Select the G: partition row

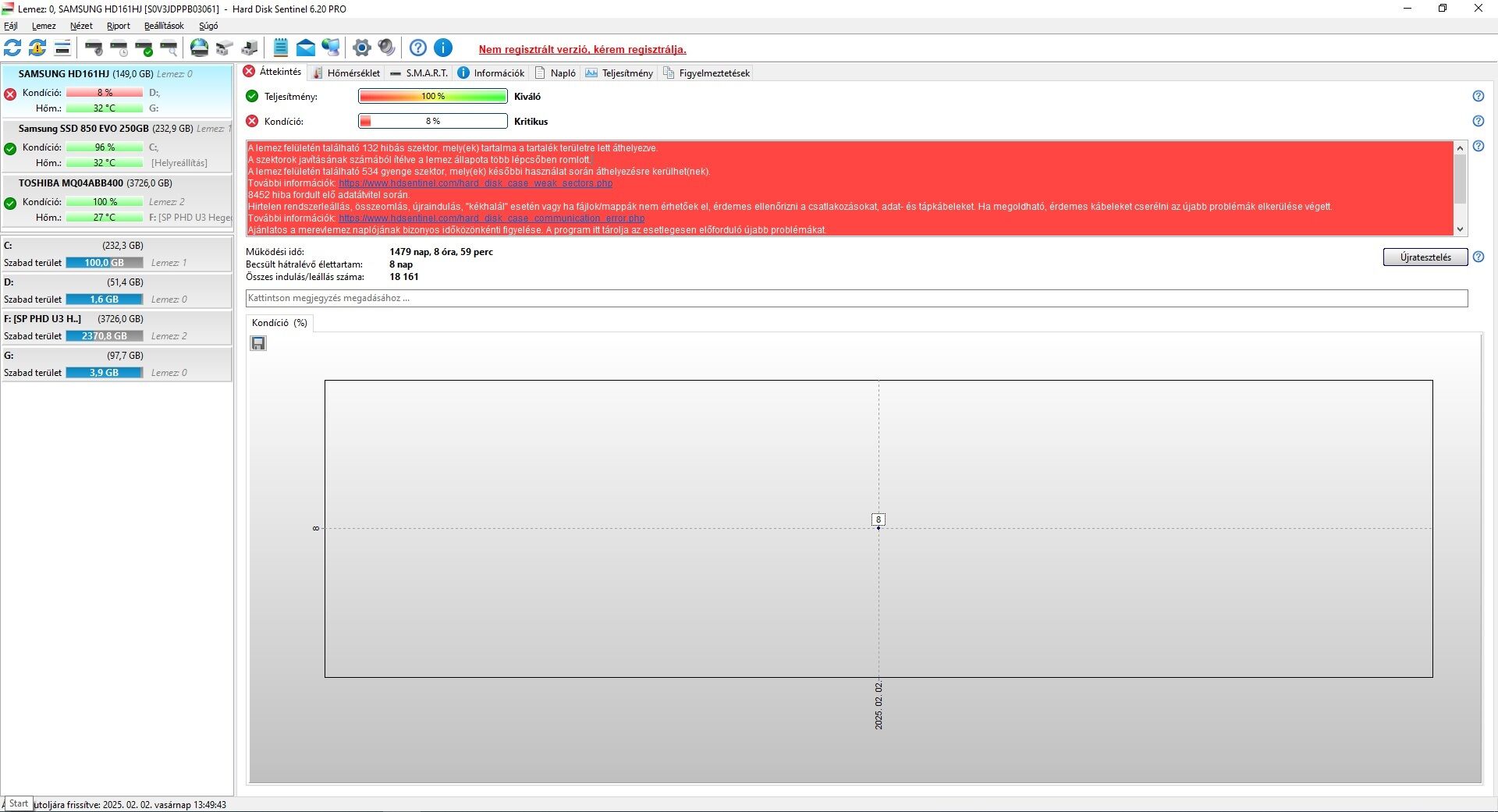click(117, 364)
